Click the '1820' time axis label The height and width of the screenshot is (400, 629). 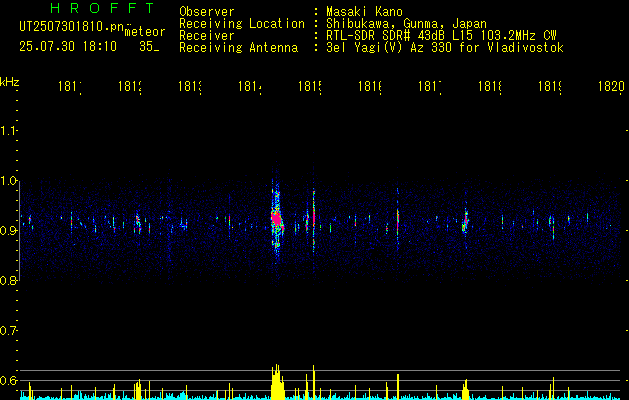[611, 86]
